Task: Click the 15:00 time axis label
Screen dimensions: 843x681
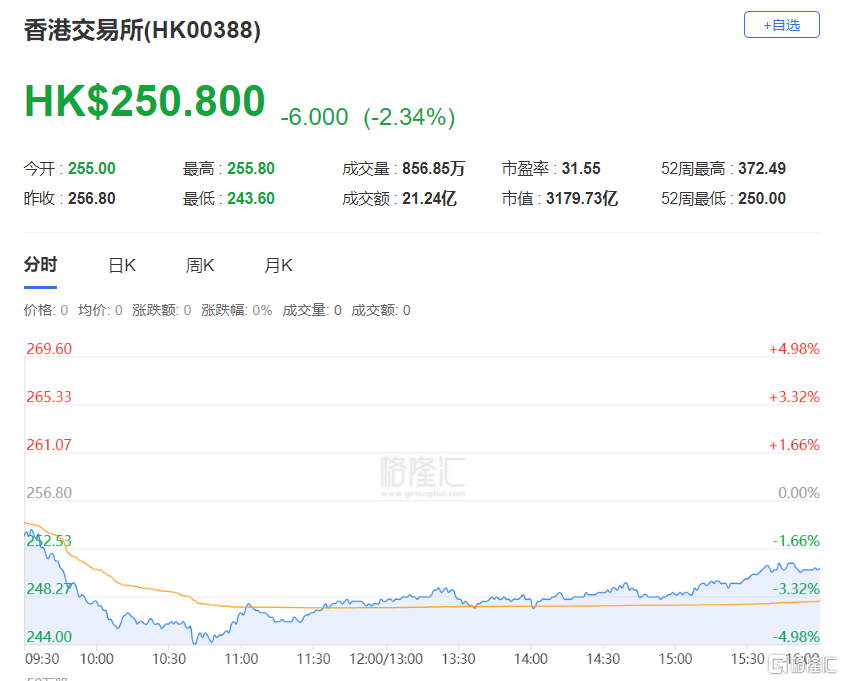Action: [x=676, y=658]
